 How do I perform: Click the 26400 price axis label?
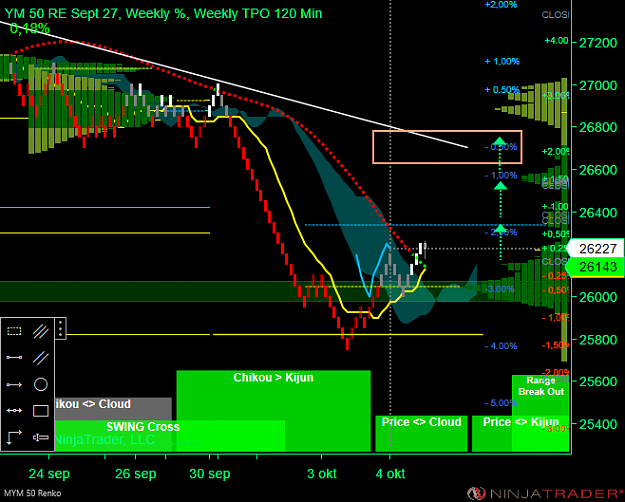coord(600,213)
